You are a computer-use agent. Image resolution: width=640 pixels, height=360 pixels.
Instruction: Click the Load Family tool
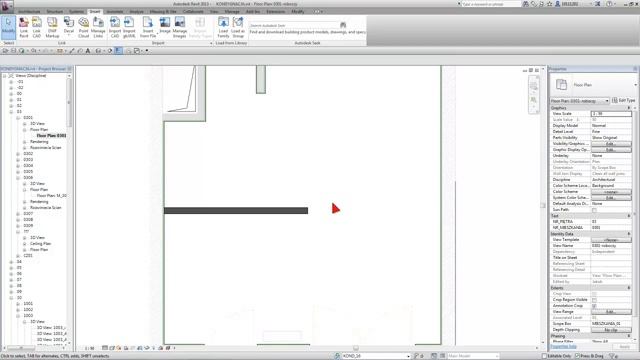click(x=223, y=27)
